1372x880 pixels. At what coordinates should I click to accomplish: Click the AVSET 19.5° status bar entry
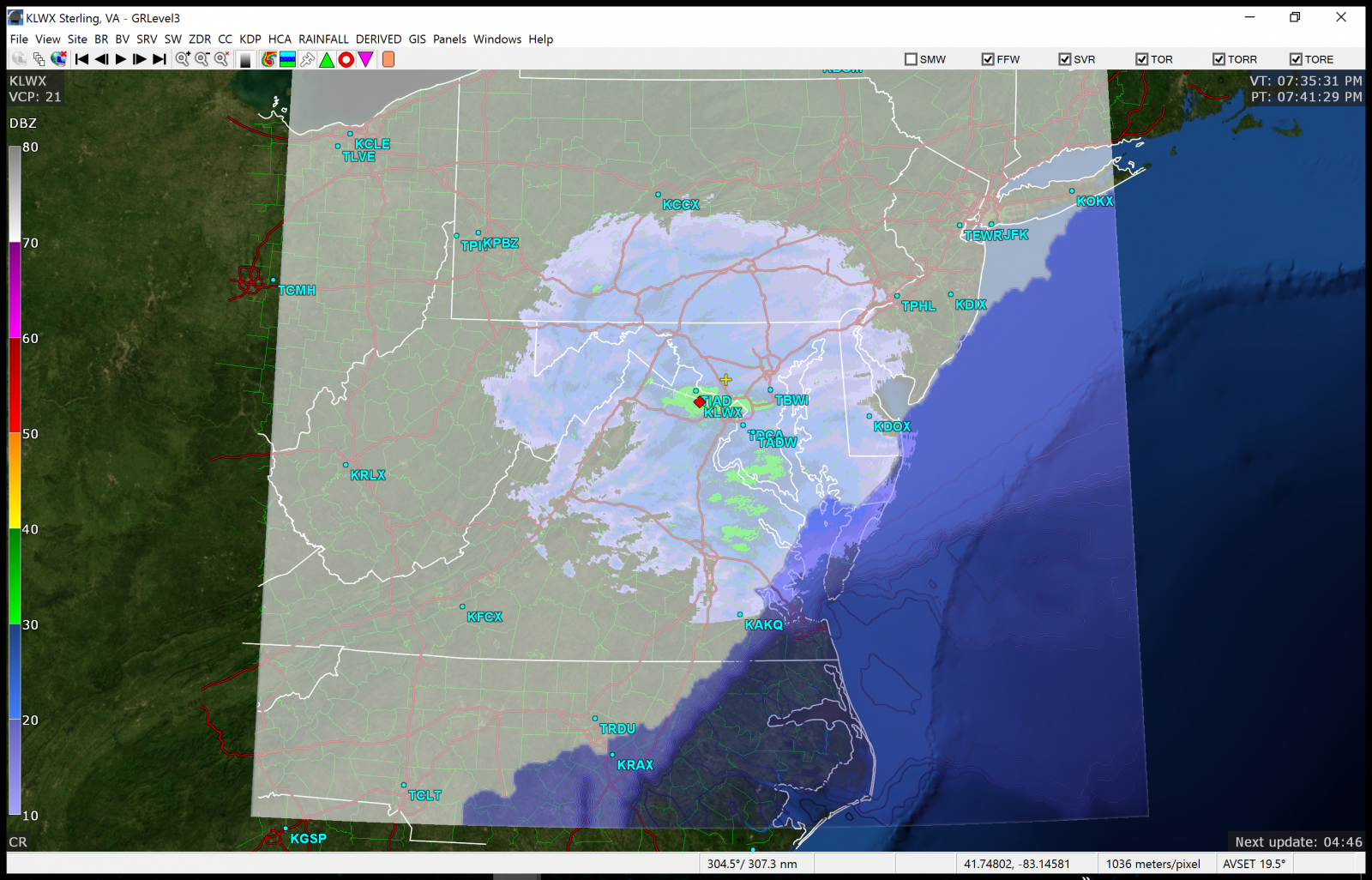tap(1255, 864)
